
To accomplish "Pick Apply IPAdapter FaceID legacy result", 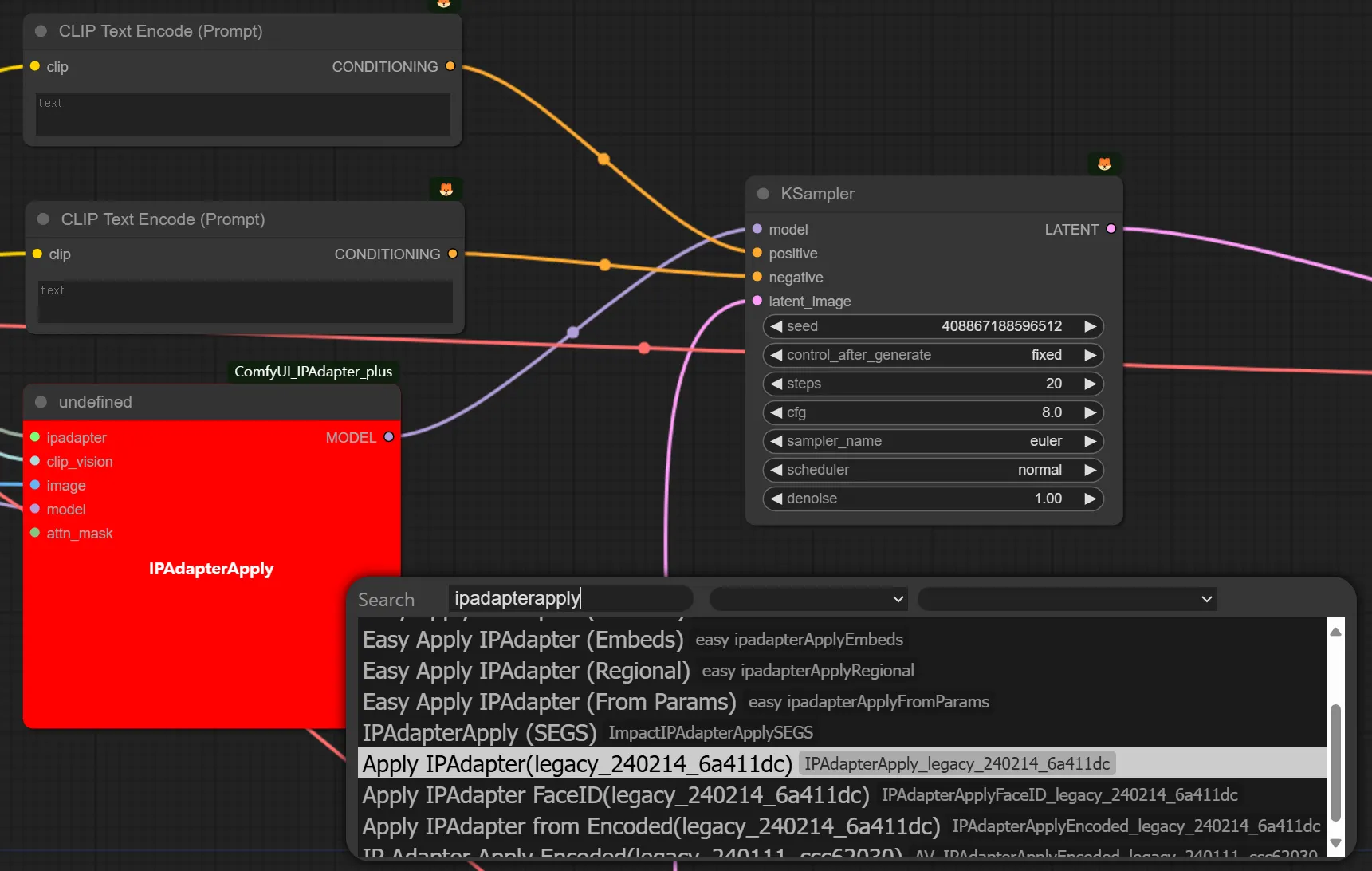I will (615, 795).
